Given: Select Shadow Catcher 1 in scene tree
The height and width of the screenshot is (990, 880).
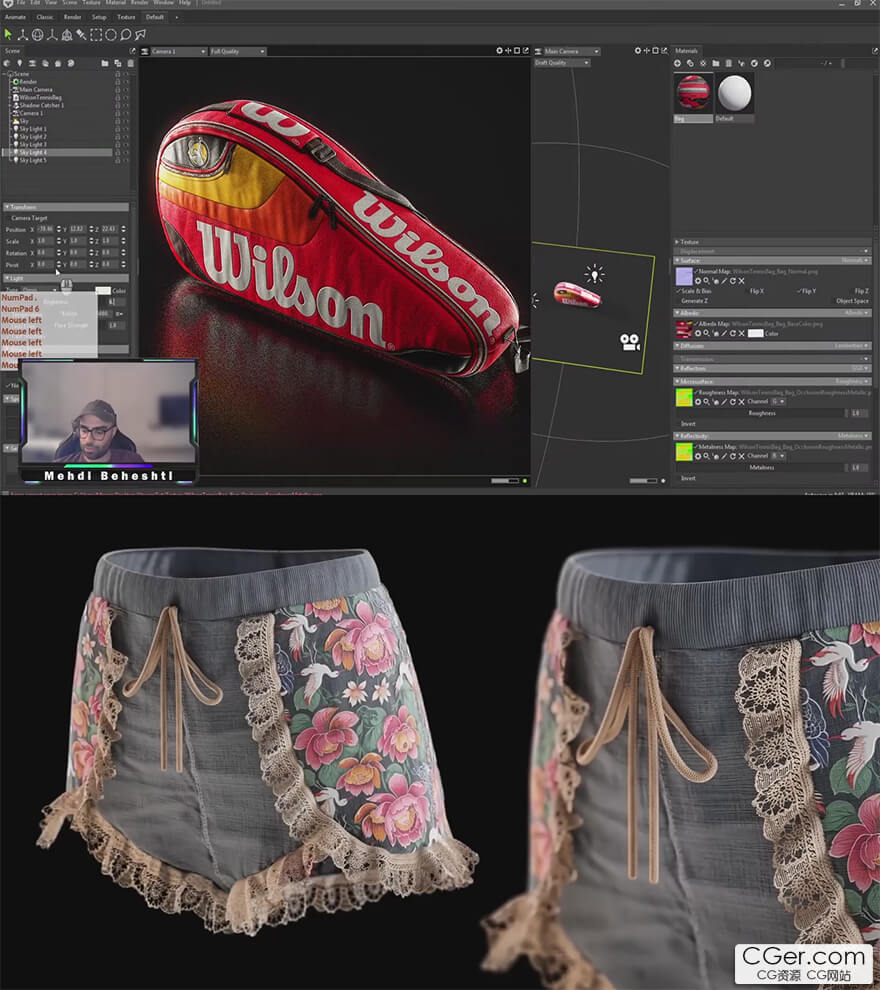Looking at the screenshot, I should click(x=42, y=105).
